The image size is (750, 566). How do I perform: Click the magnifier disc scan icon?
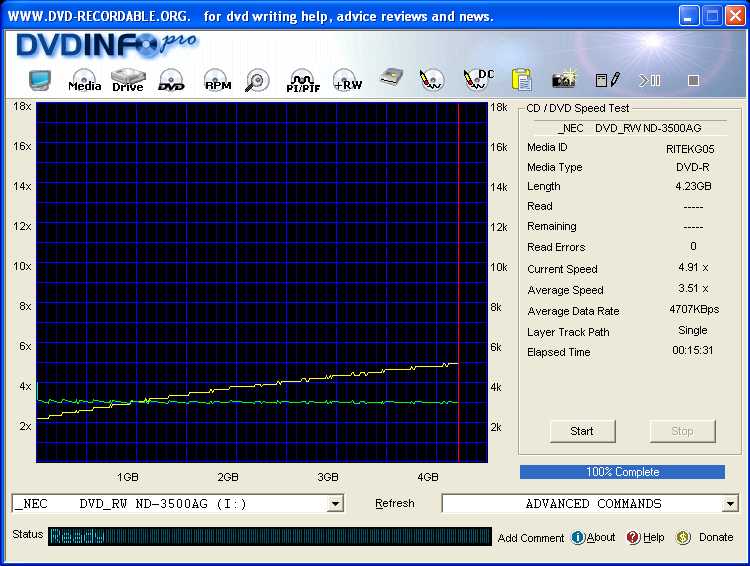point(257,80)
